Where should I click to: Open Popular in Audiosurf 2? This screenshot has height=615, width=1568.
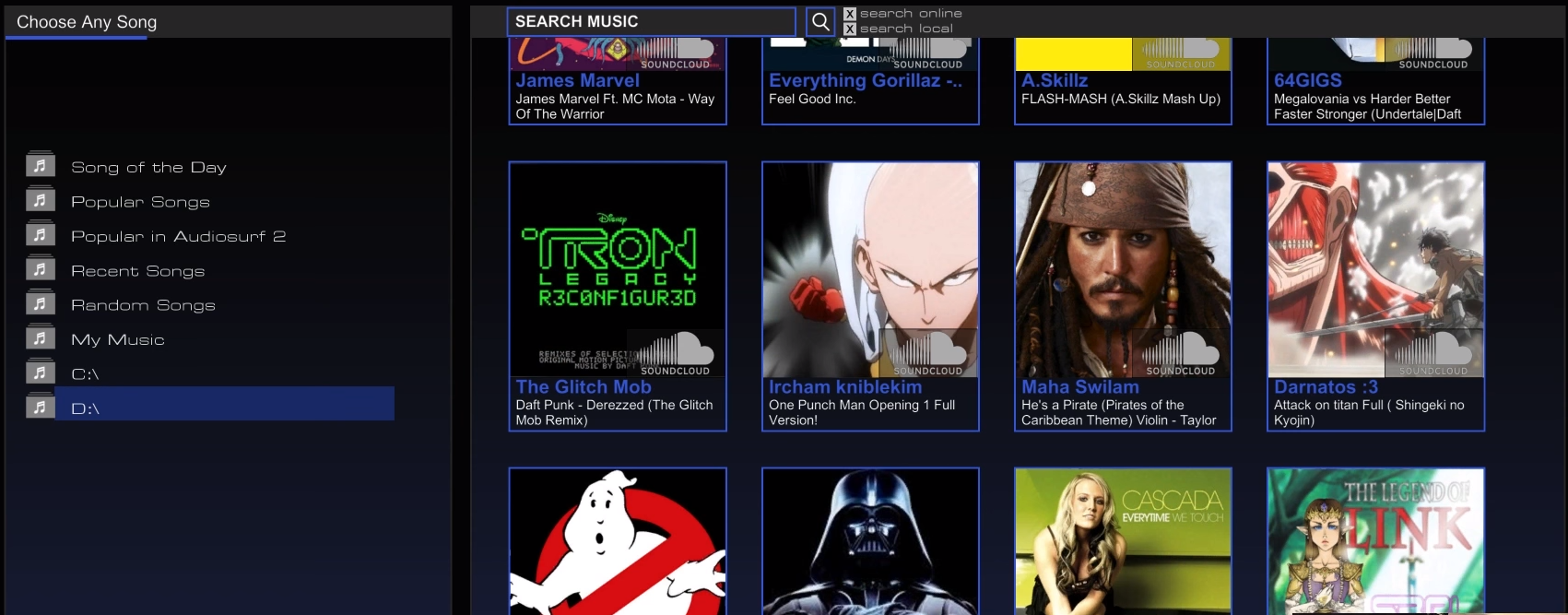[178, 237]
